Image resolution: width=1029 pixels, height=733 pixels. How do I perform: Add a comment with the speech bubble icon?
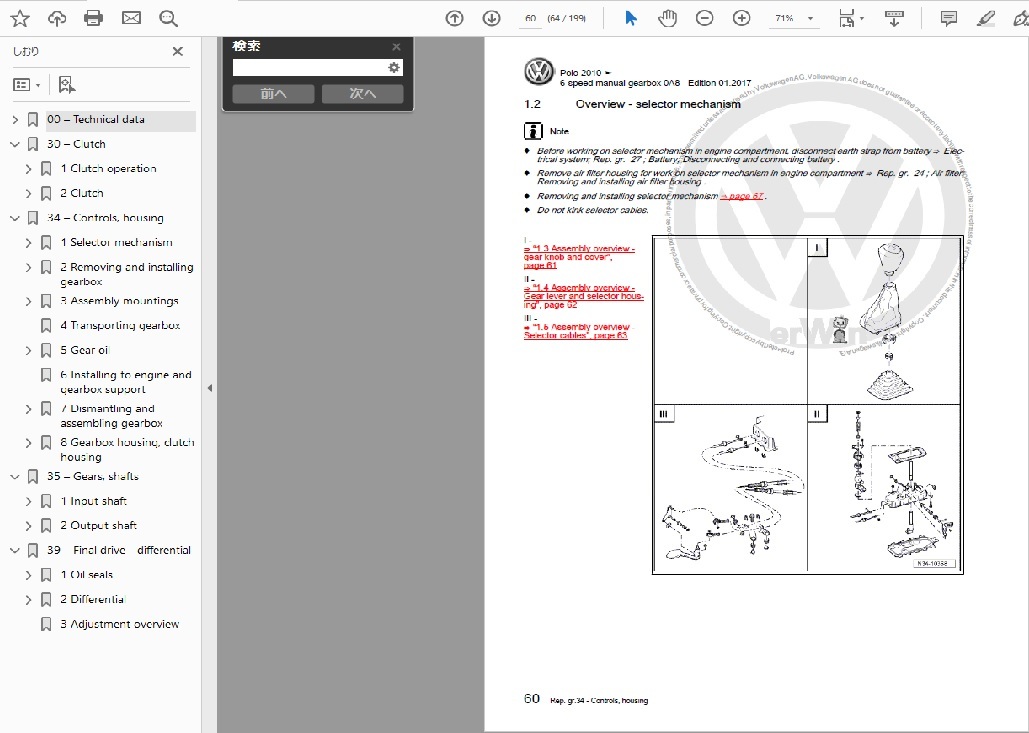[x=948, y=18]
